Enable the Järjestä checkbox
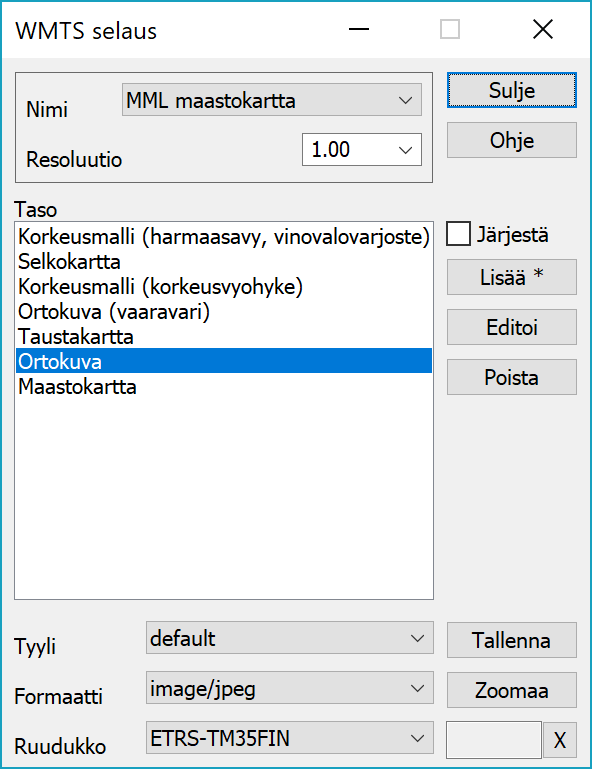 click(458, 234)
